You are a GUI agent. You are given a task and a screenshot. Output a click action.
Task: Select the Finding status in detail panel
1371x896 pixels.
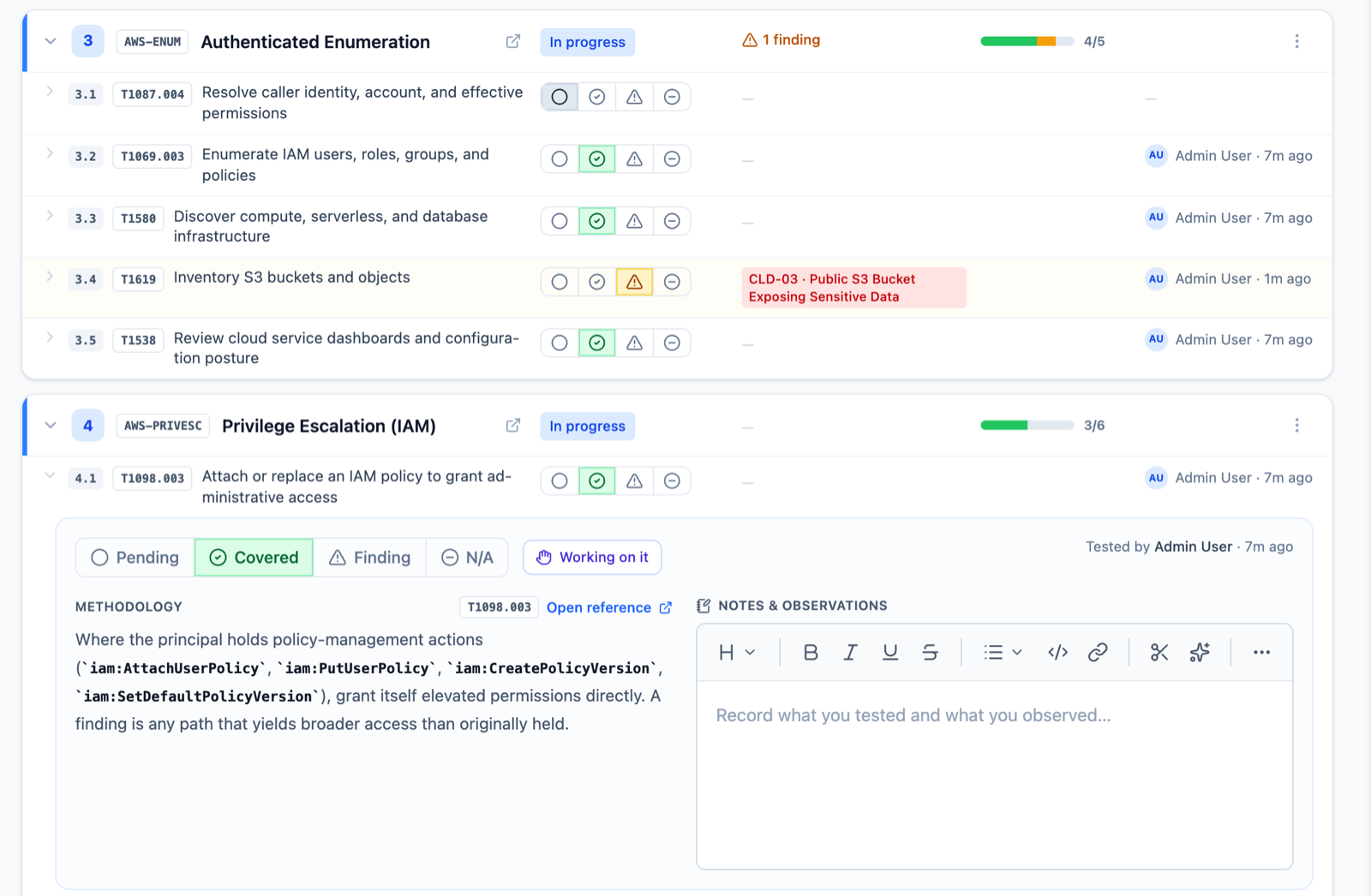tap(370, 558)
